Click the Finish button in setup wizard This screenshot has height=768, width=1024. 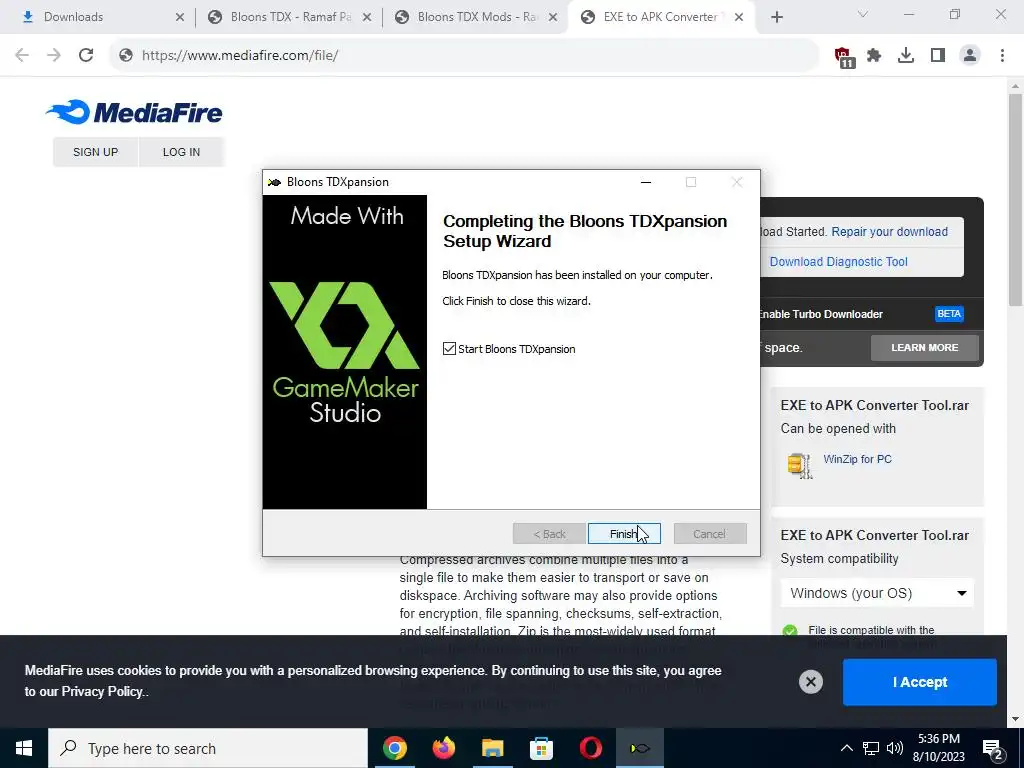click(624, 534)
